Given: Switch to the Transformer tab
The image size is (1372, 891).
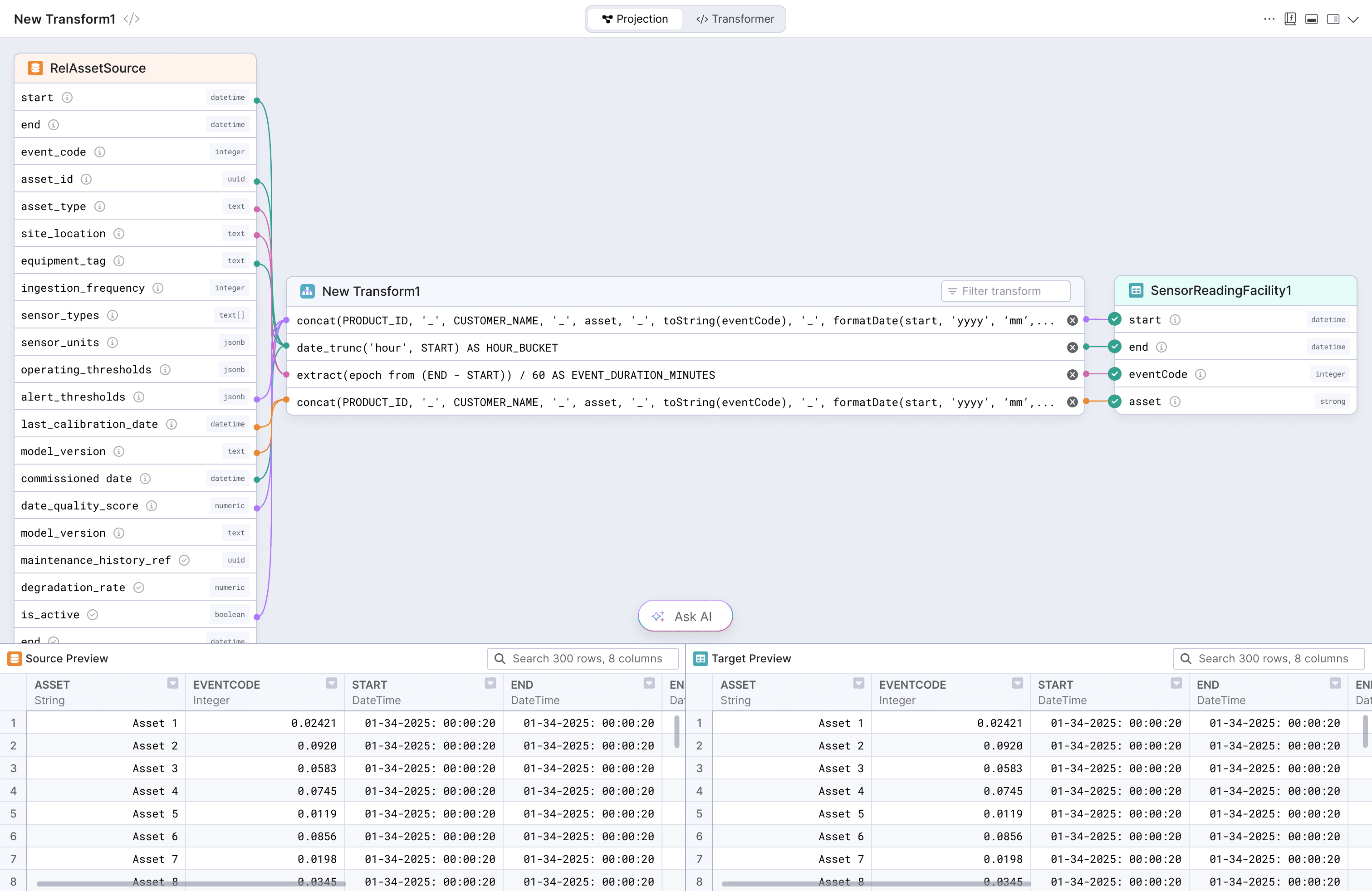Looking at the screenshot, I should click(x=735, y=19).
